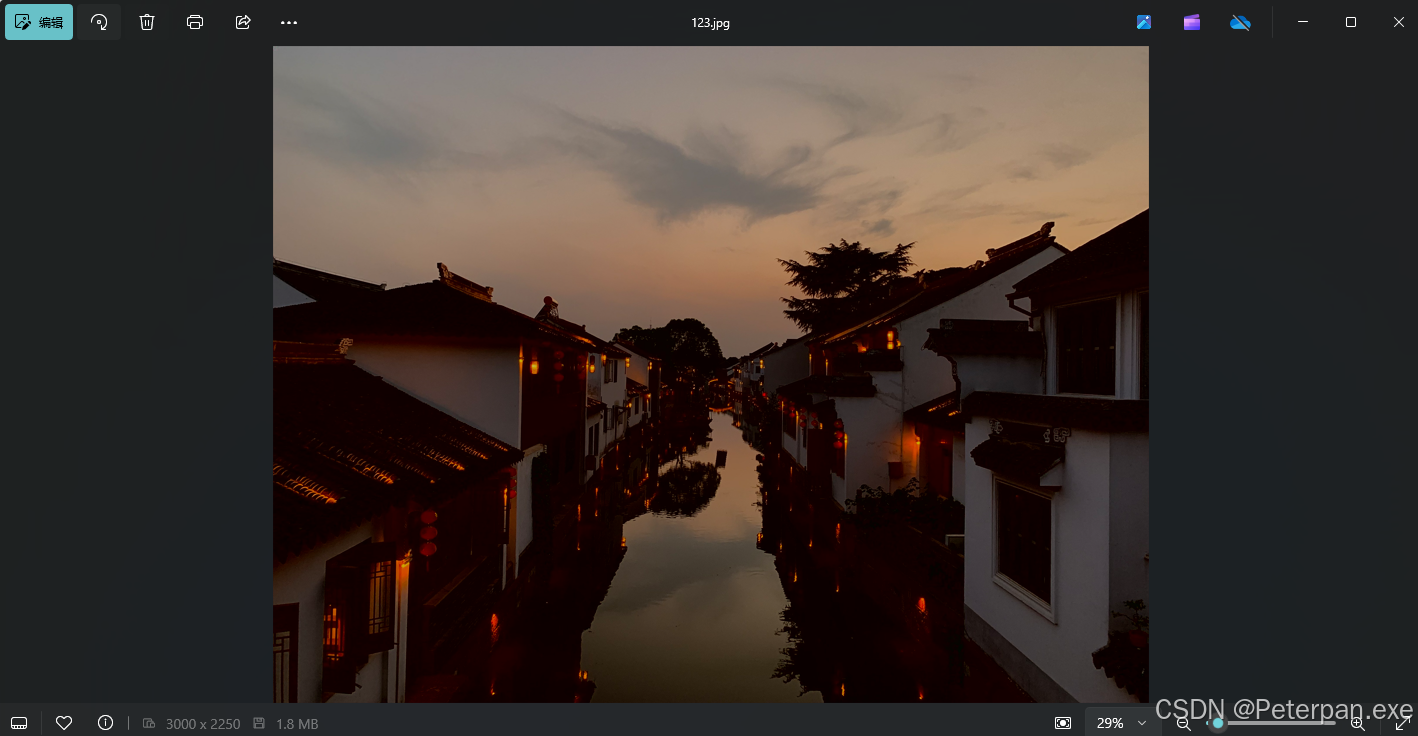Open the 29% zoom level dropdown
The width and height of the screenshot is (1418, 736).
tap(1121, 723)
